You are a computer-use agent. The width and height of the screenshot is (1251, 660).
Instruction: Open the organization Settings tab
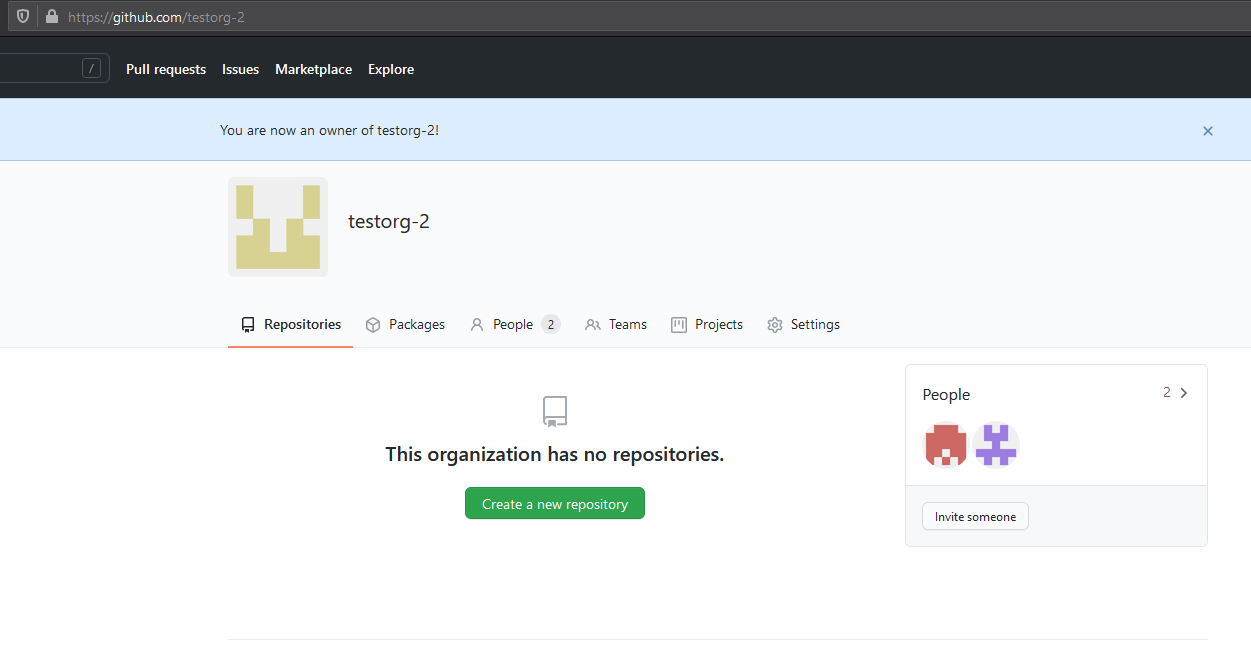(x=803, y=324)
